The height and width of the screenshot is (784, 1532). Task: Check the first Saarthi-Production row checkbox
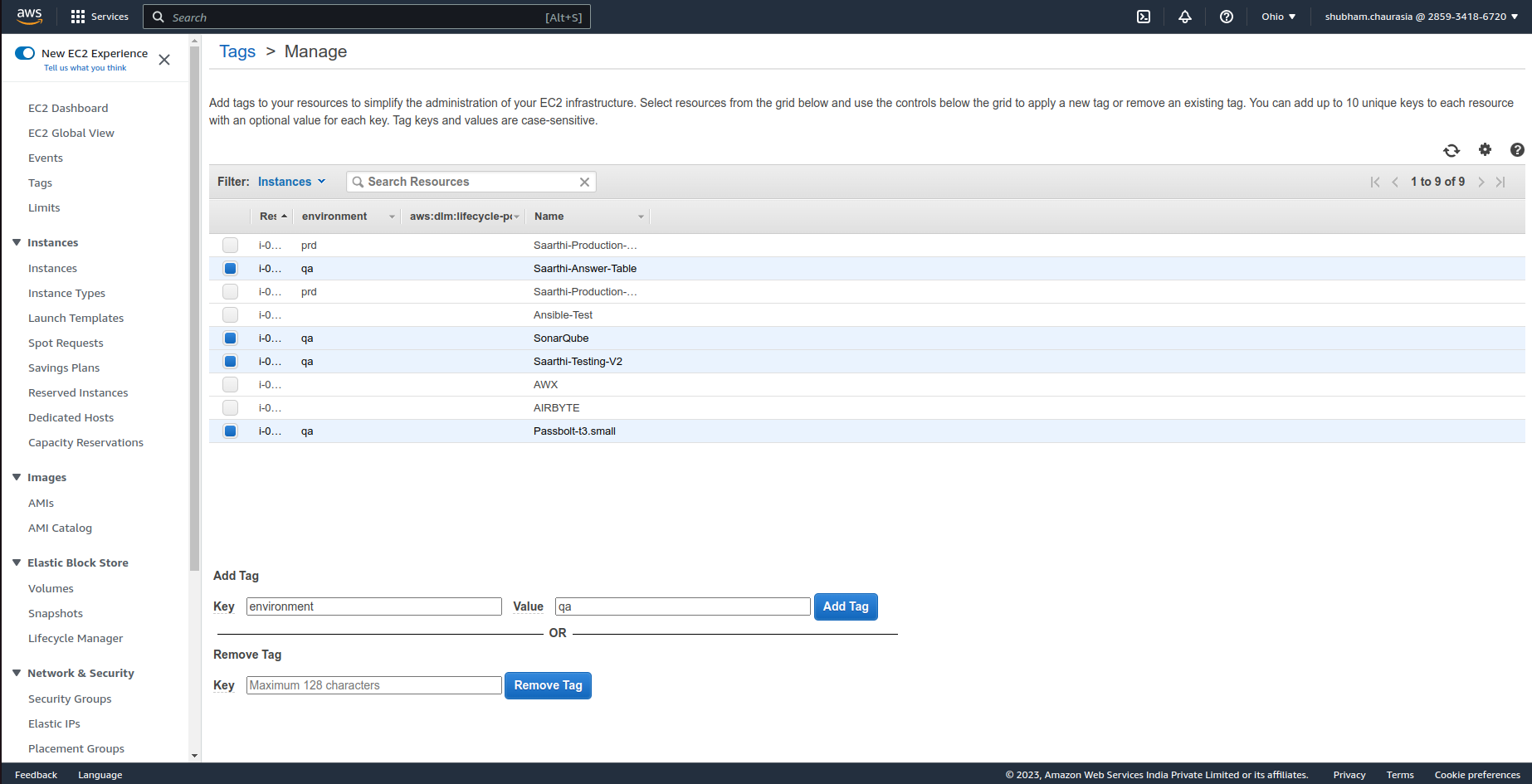pyautogui.click(x=230, y=245)
